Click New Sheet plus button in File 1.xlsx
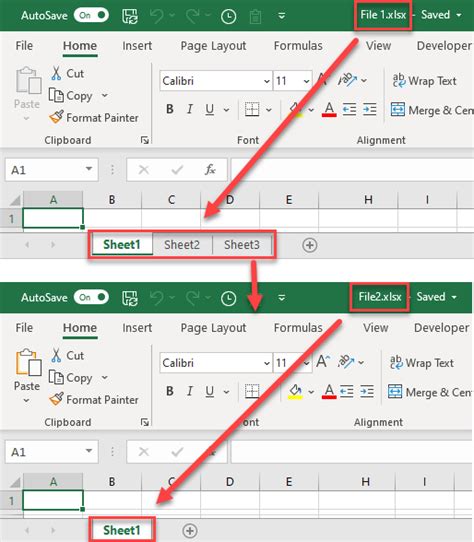This screenshot has width=474, height=542. tap(309, 245)
